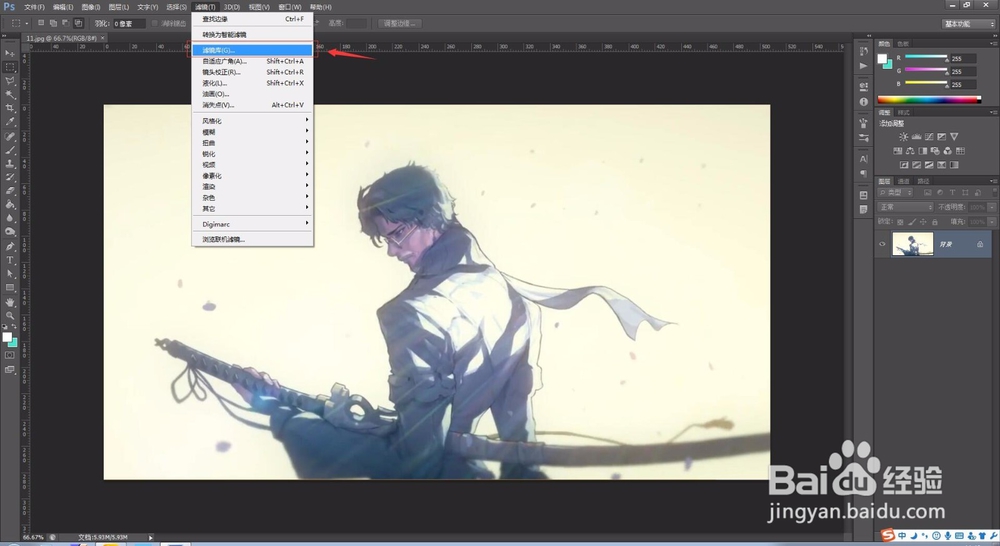Expand the 风格化 filter submenu
The height and width of the screenshot is (546, 1000).
coord(253,121)
